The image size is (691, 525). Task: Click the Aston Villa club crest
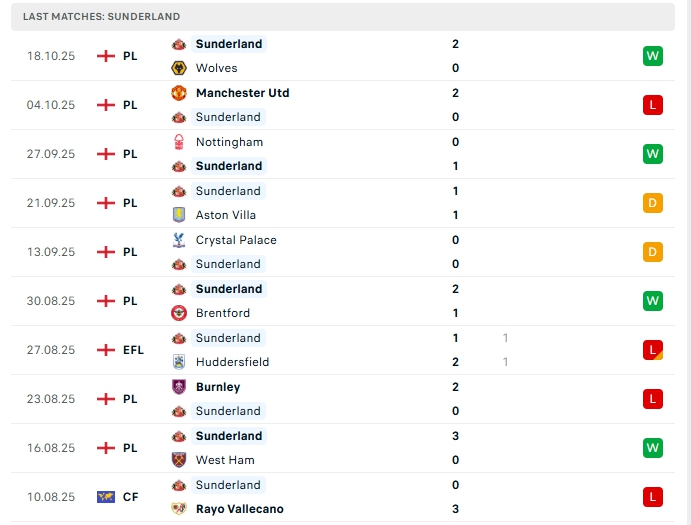[x=179, y=215]
